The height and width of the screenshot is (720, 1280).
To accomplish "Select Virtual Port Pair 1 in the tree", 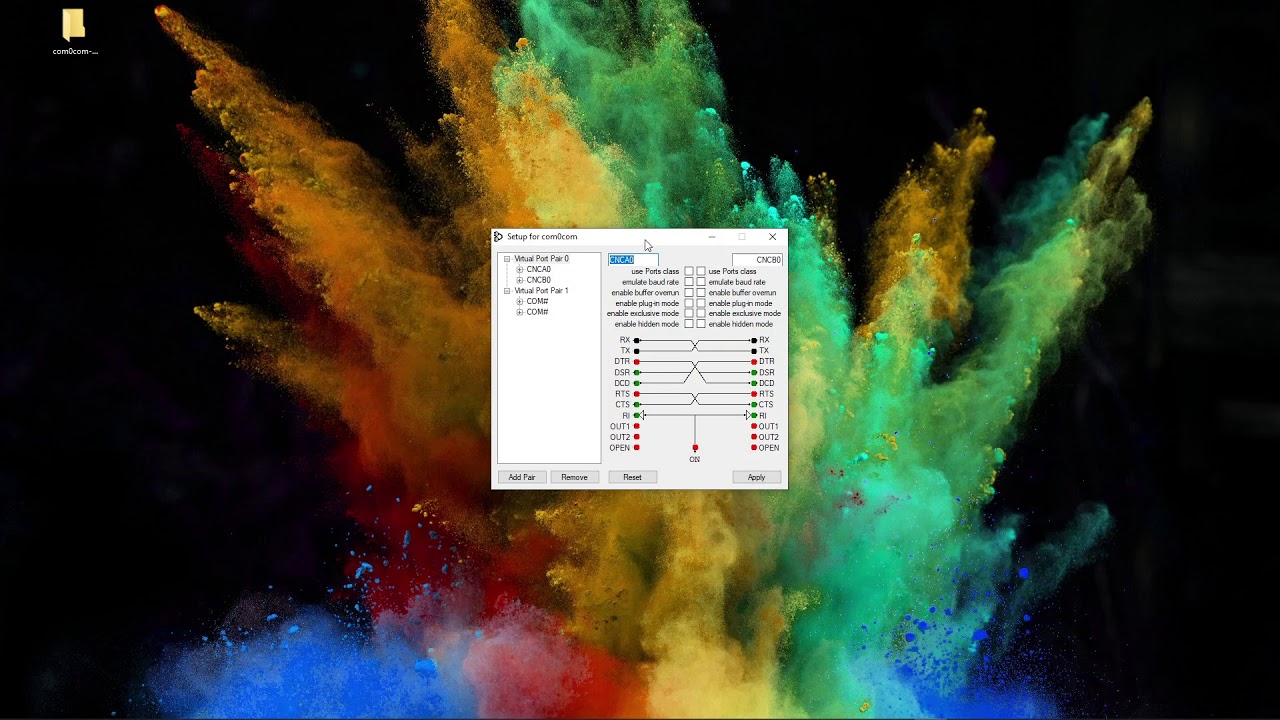I will click(541, 291).
